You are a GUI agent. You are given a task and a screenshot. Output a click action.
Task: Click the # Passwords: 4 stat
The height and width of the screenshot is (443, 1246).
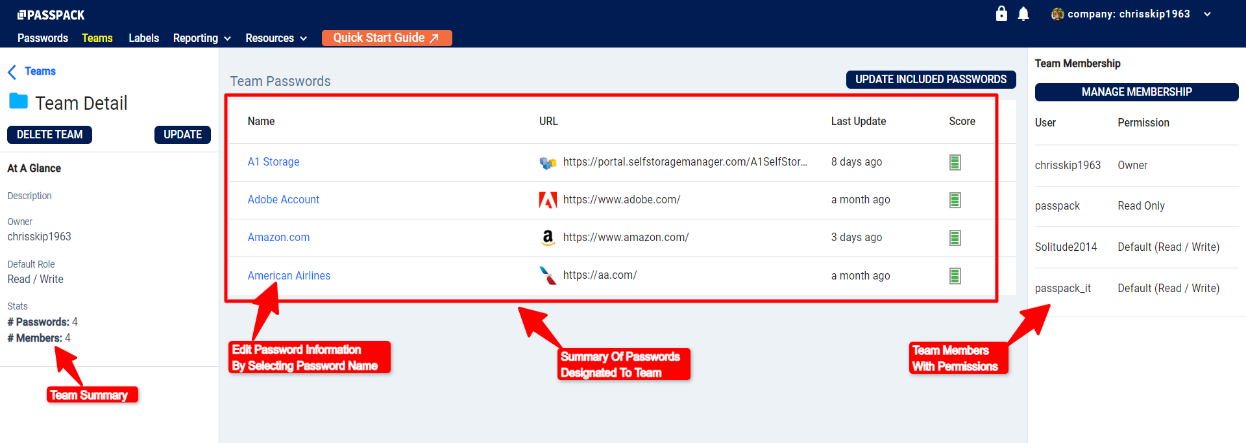(43, 322)
